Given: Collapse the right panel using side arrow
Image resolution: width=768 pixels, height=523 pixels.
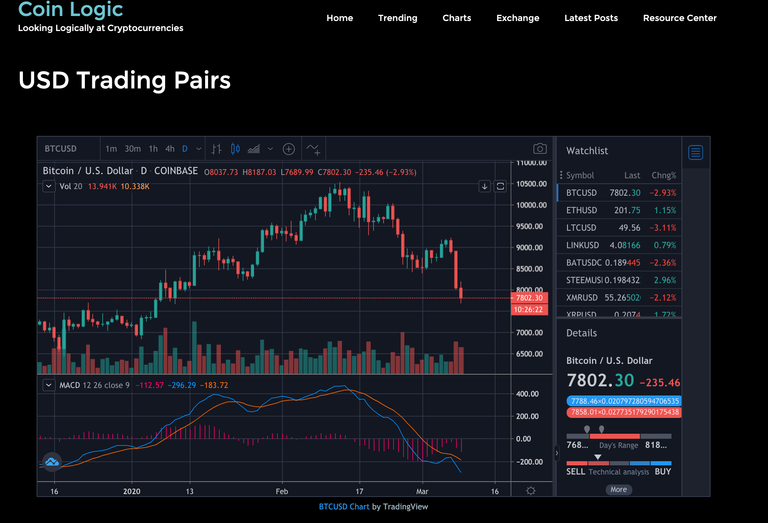Looking at the screenshot, I should click(x=556, y=453).
